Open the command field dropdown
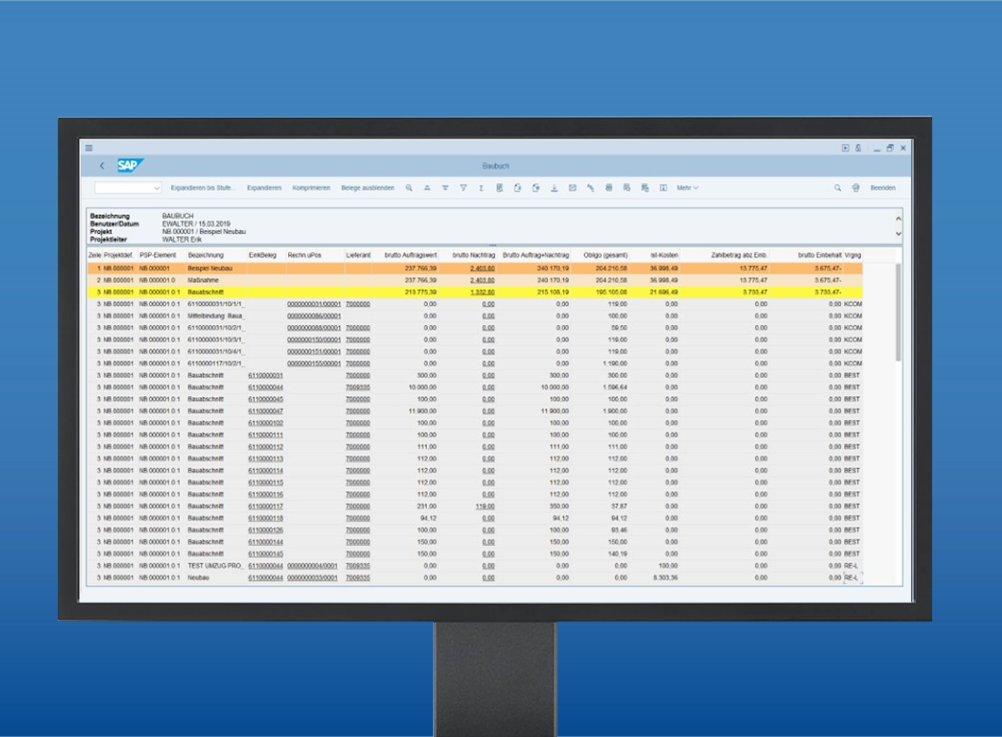Viewport: 1002px width, 737px height. 157,188
